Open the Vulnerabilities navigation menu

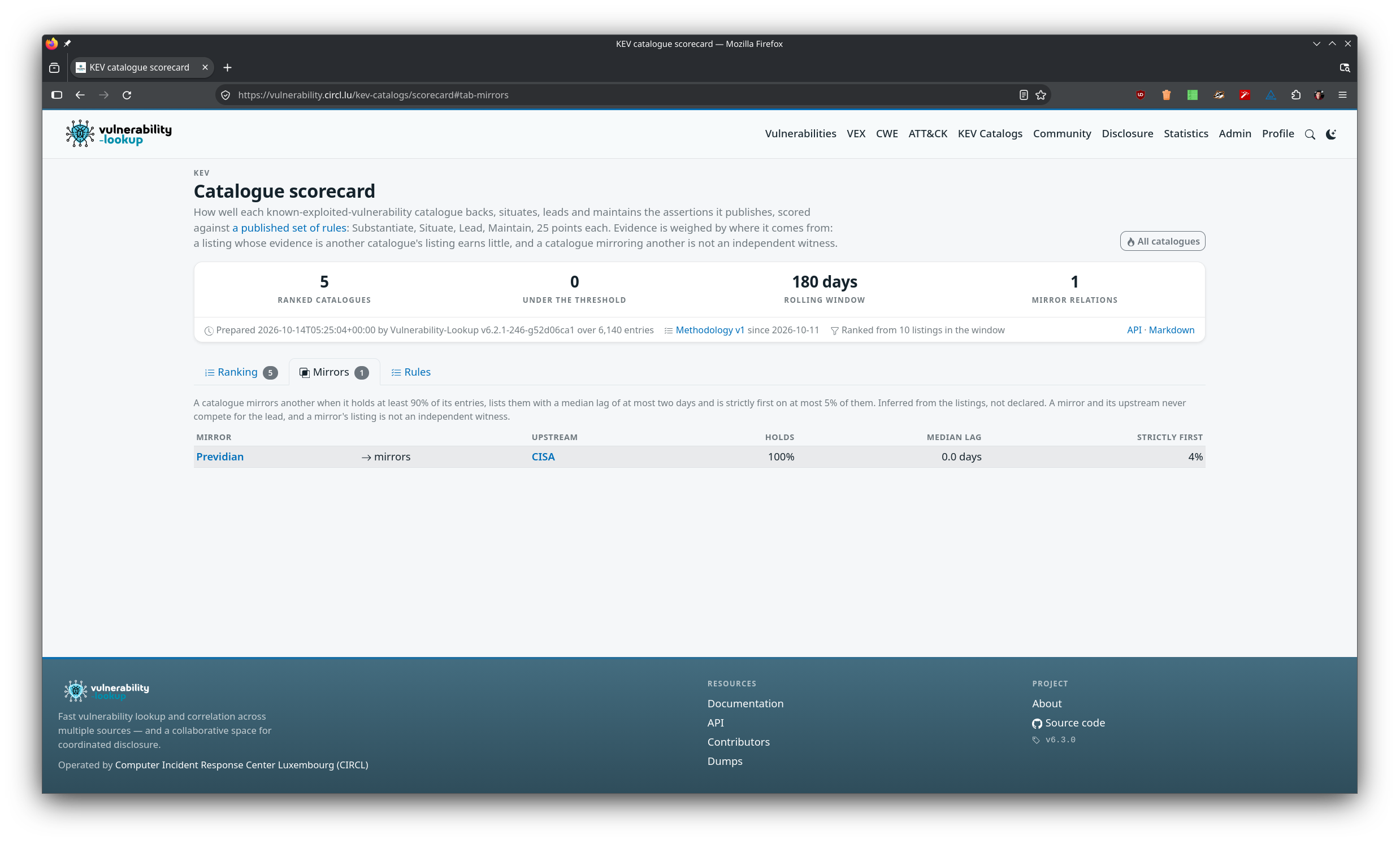click(x=800, y=133)
